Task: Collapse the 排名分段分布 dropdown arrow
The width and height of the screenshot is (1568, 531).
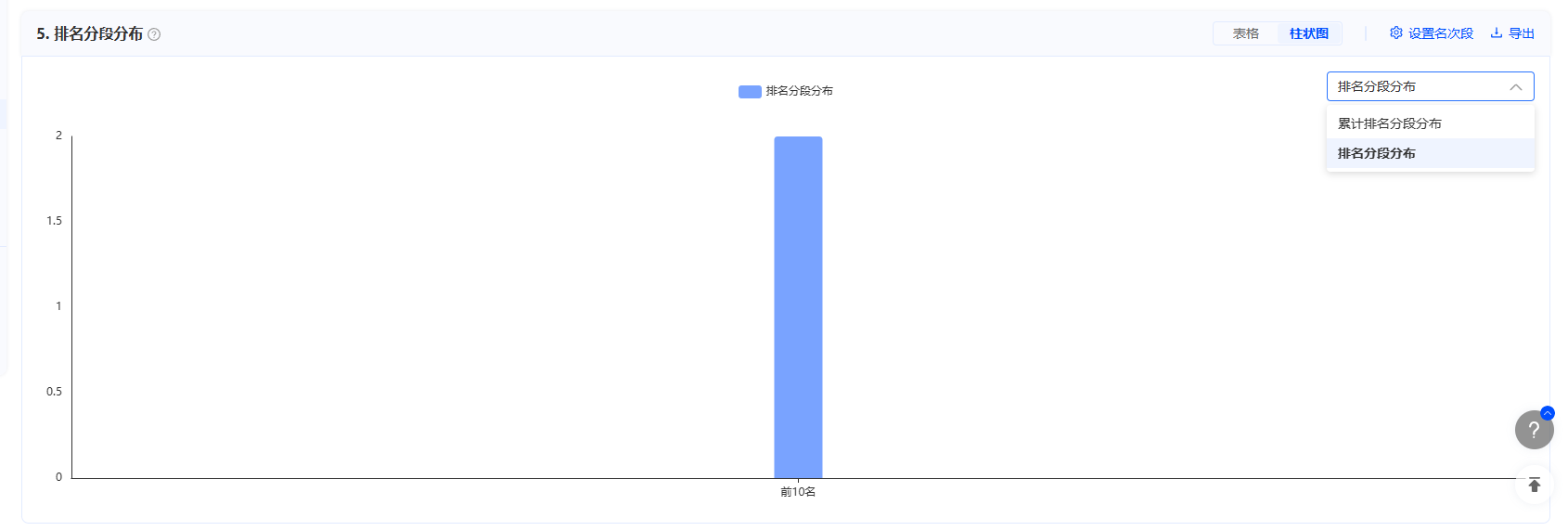Action: pyautogui.click(x=1515, y=87)
